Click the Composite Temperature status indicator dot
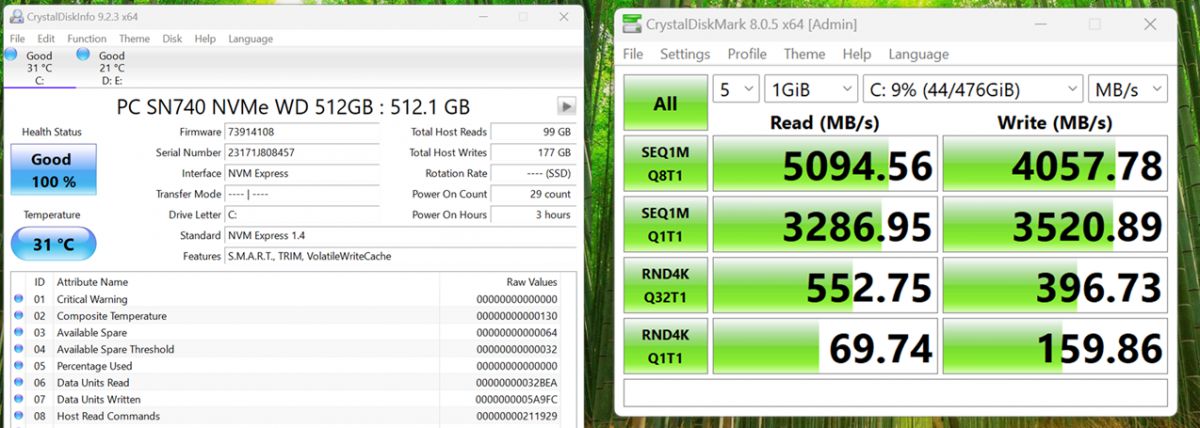Screen dimensions: 1200x428 (18, 316)
